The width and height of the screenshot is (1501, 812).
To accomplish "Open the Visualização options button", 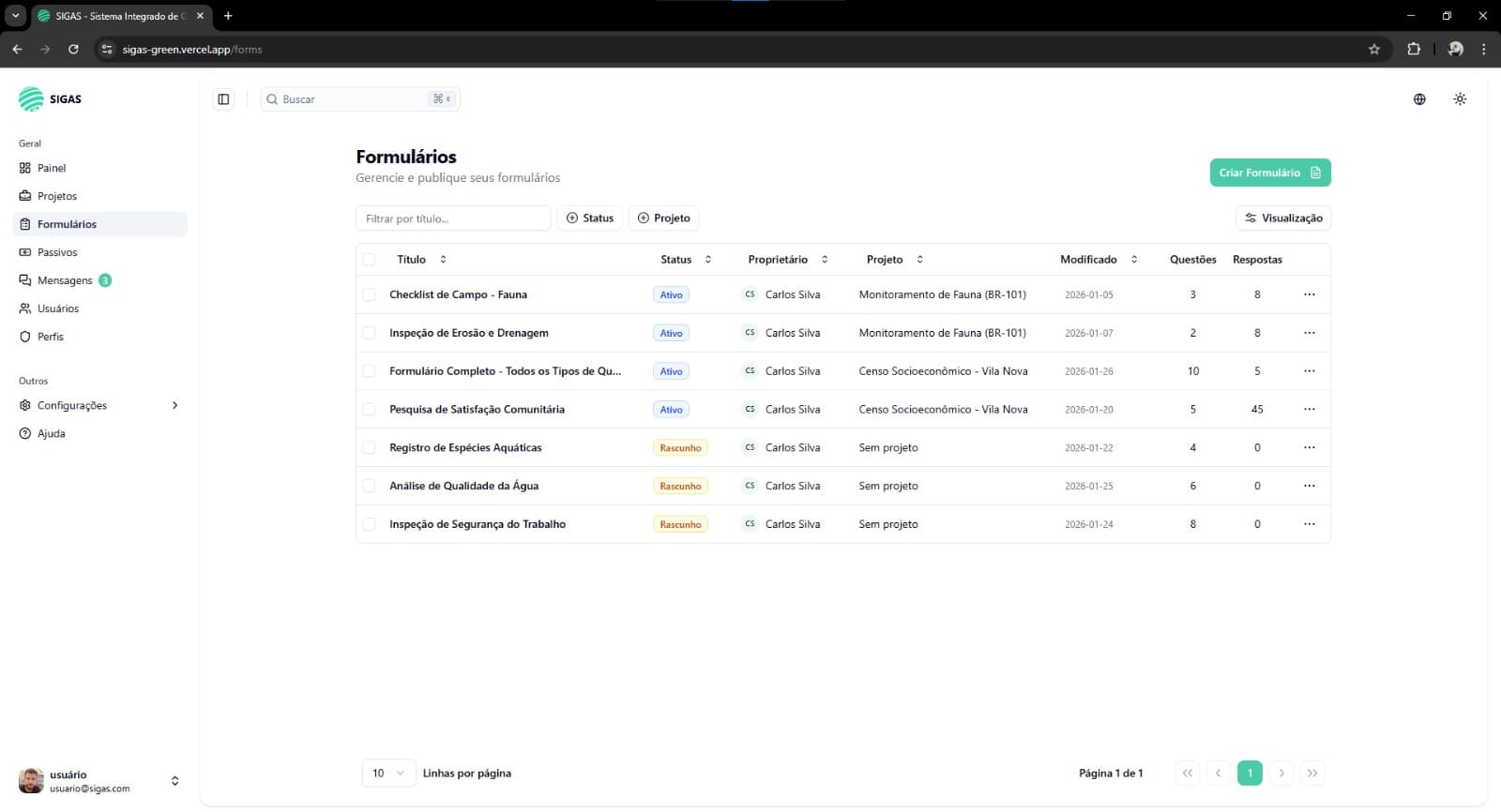I will coord(1282,218).
